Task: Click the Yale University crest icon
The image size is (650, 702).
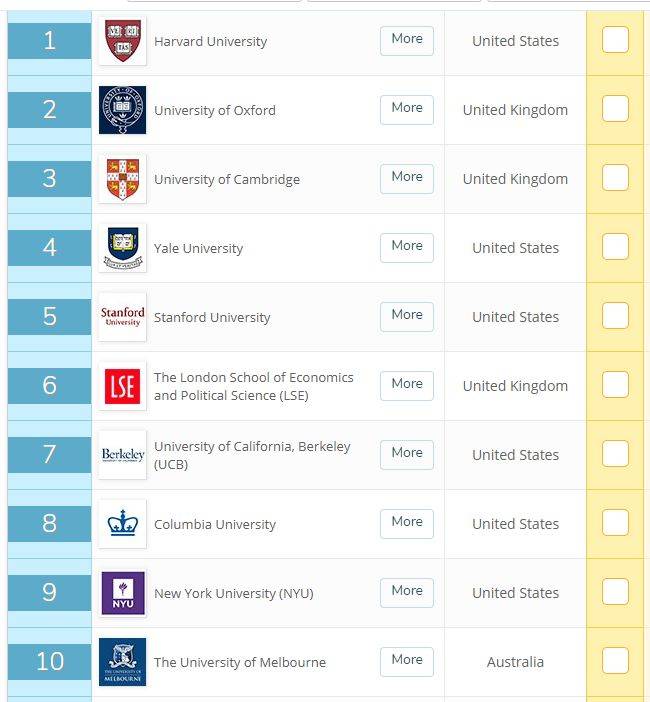Action: point(122,248)
